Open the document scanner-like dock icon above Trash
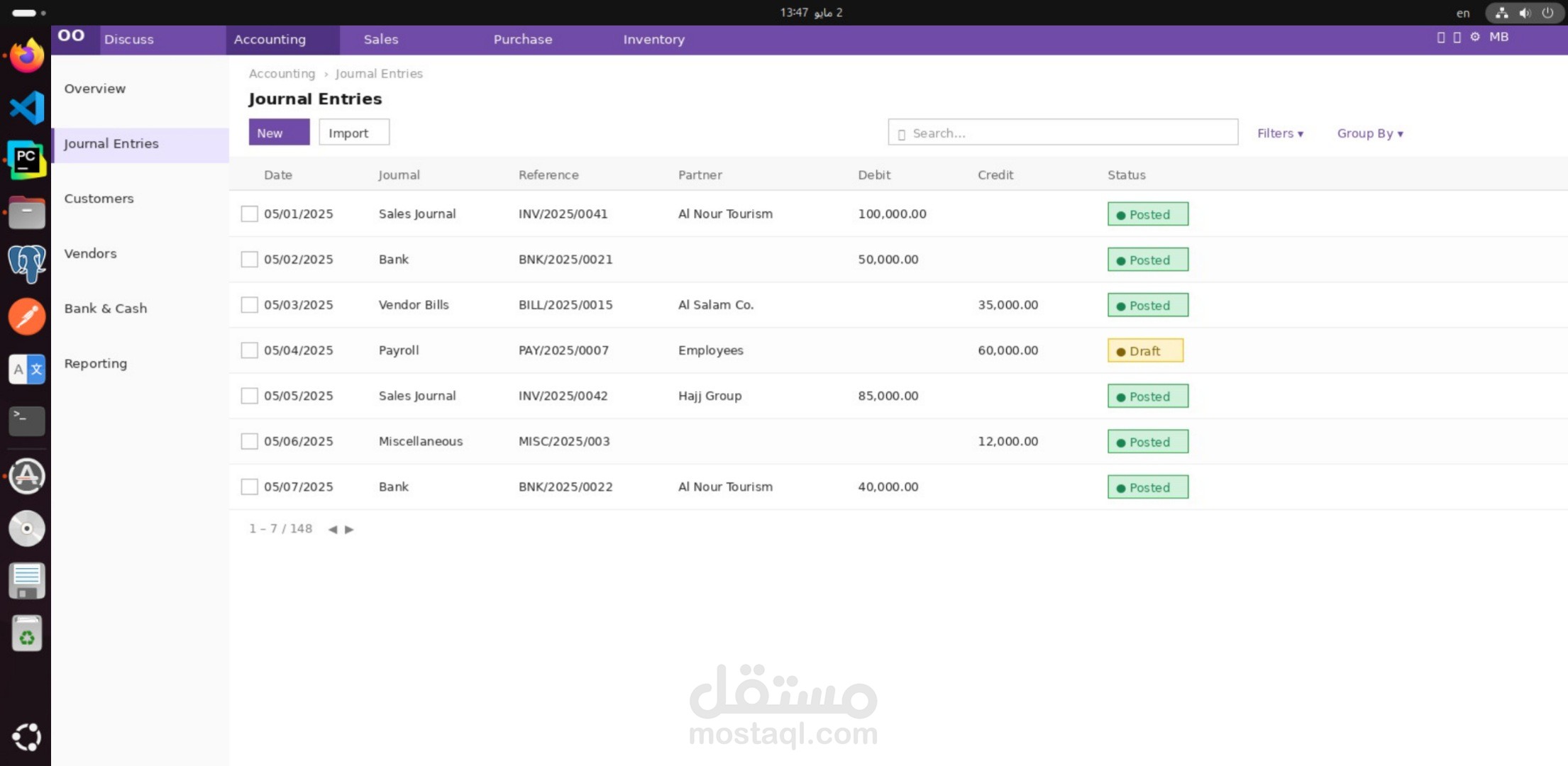The width and height of the screenshot is (1568, 766). [x=27, y=581]
